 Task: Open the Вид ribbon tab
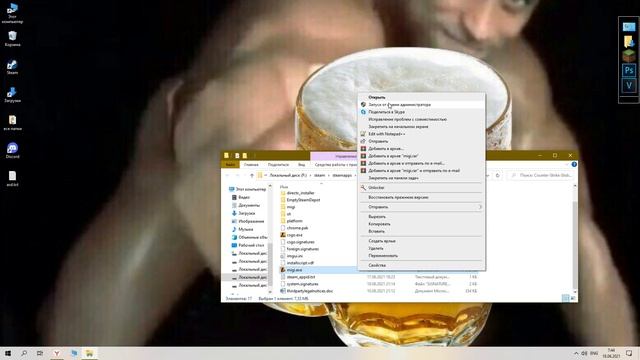(x=301, y=164)
